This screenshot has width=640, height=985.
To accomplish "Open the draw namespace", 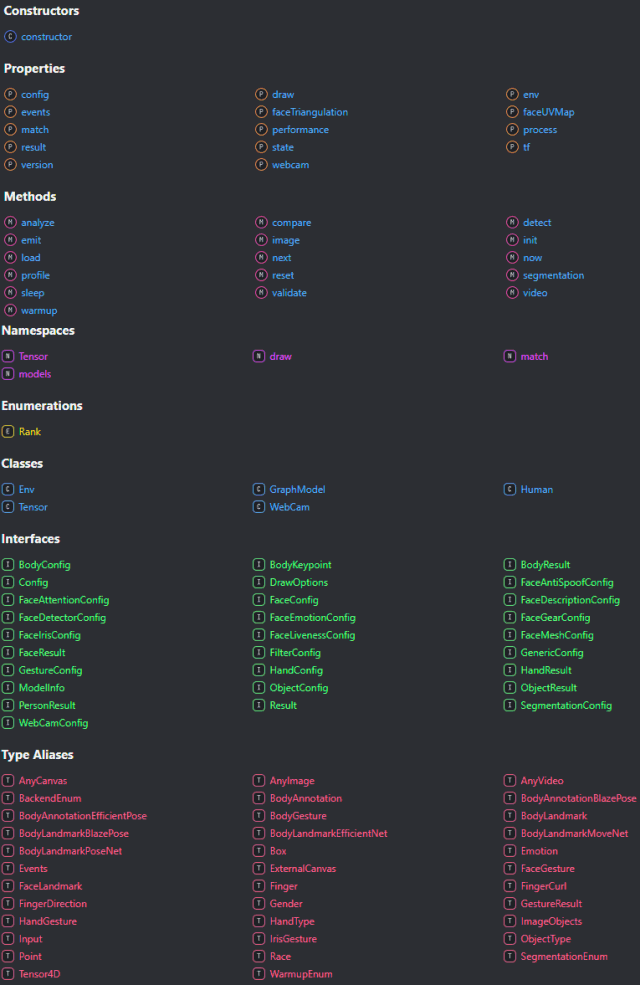I will tap(280, 356).
